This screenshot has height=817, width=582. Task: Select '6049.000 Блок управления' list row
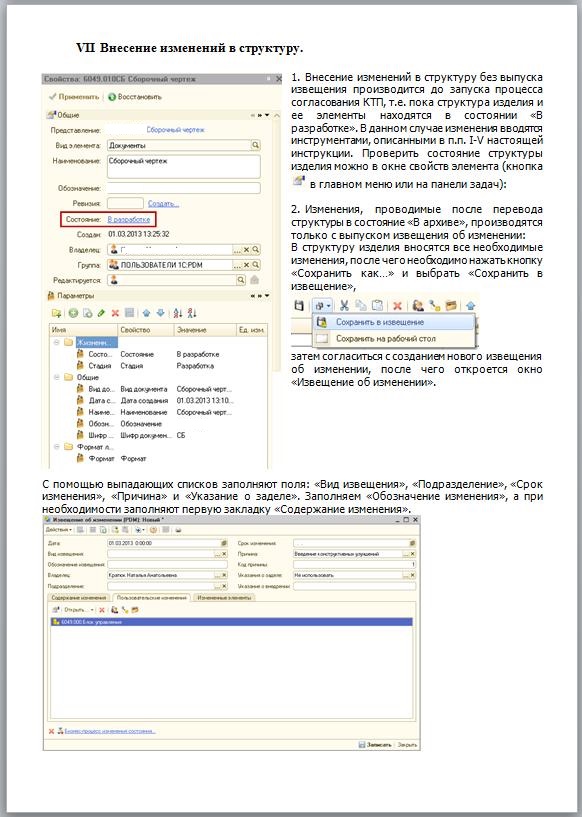coord(231,622)
